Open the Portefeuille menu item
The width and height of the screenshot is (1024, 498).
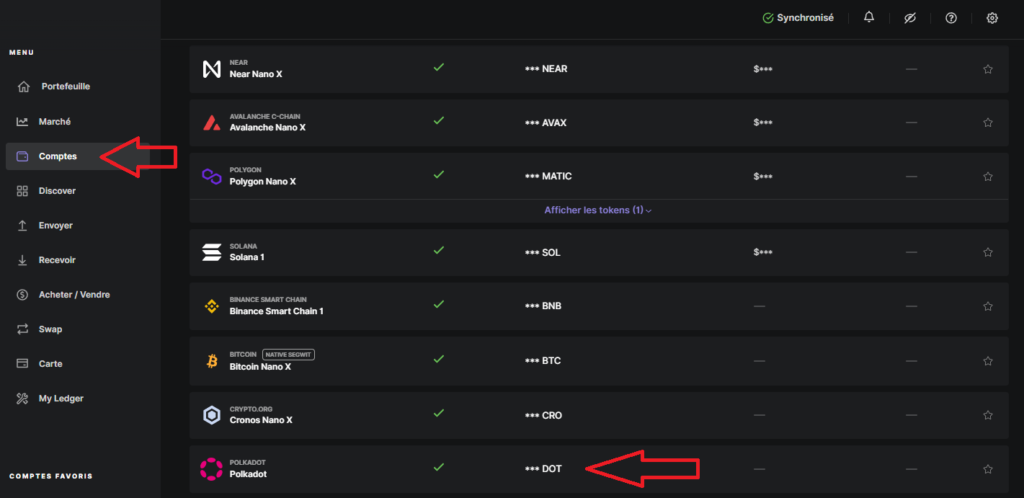tap(65, 86)
